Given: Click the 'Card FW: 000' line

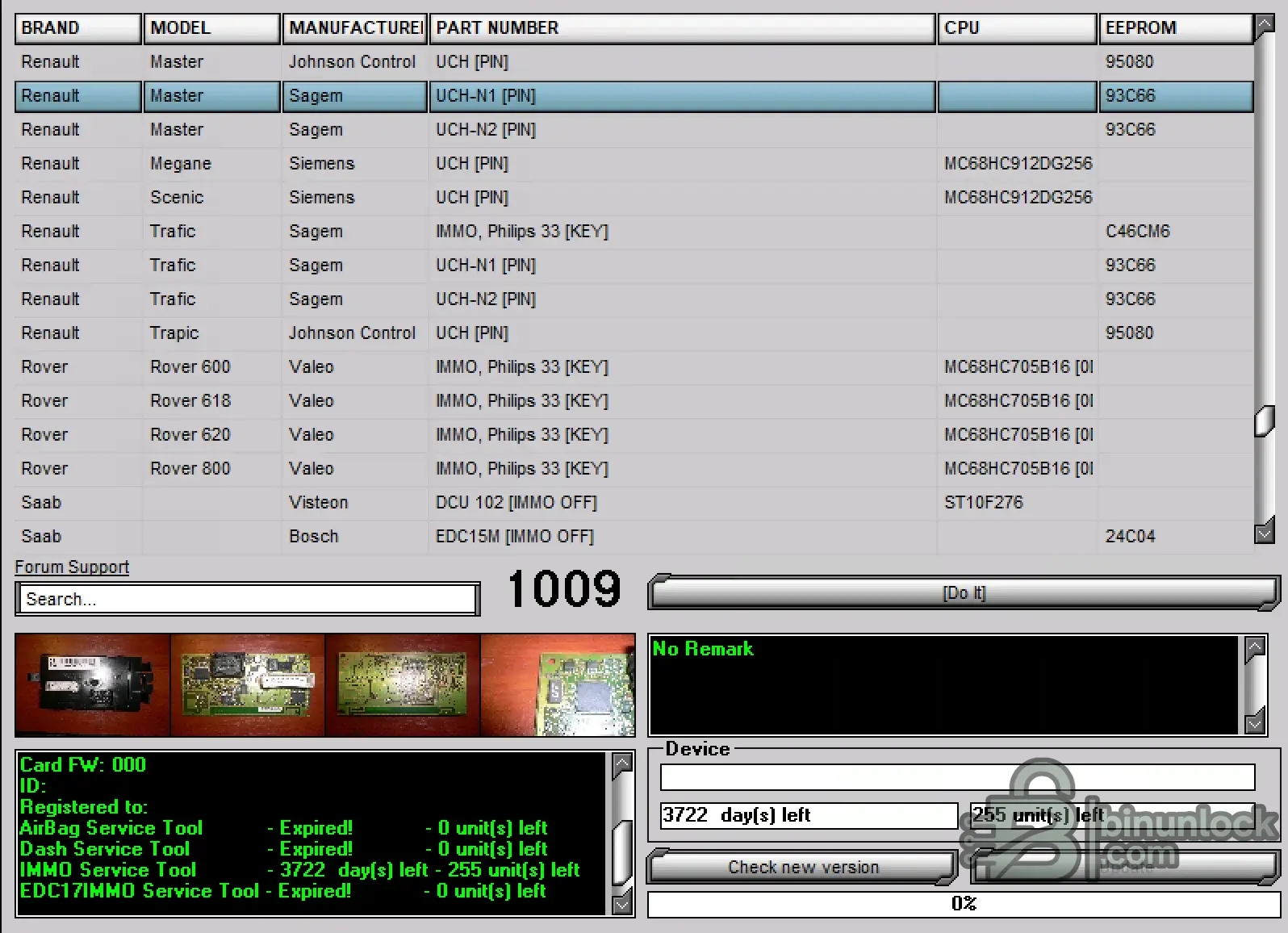Looking at the screenshot, I should (x=83, y=765).
